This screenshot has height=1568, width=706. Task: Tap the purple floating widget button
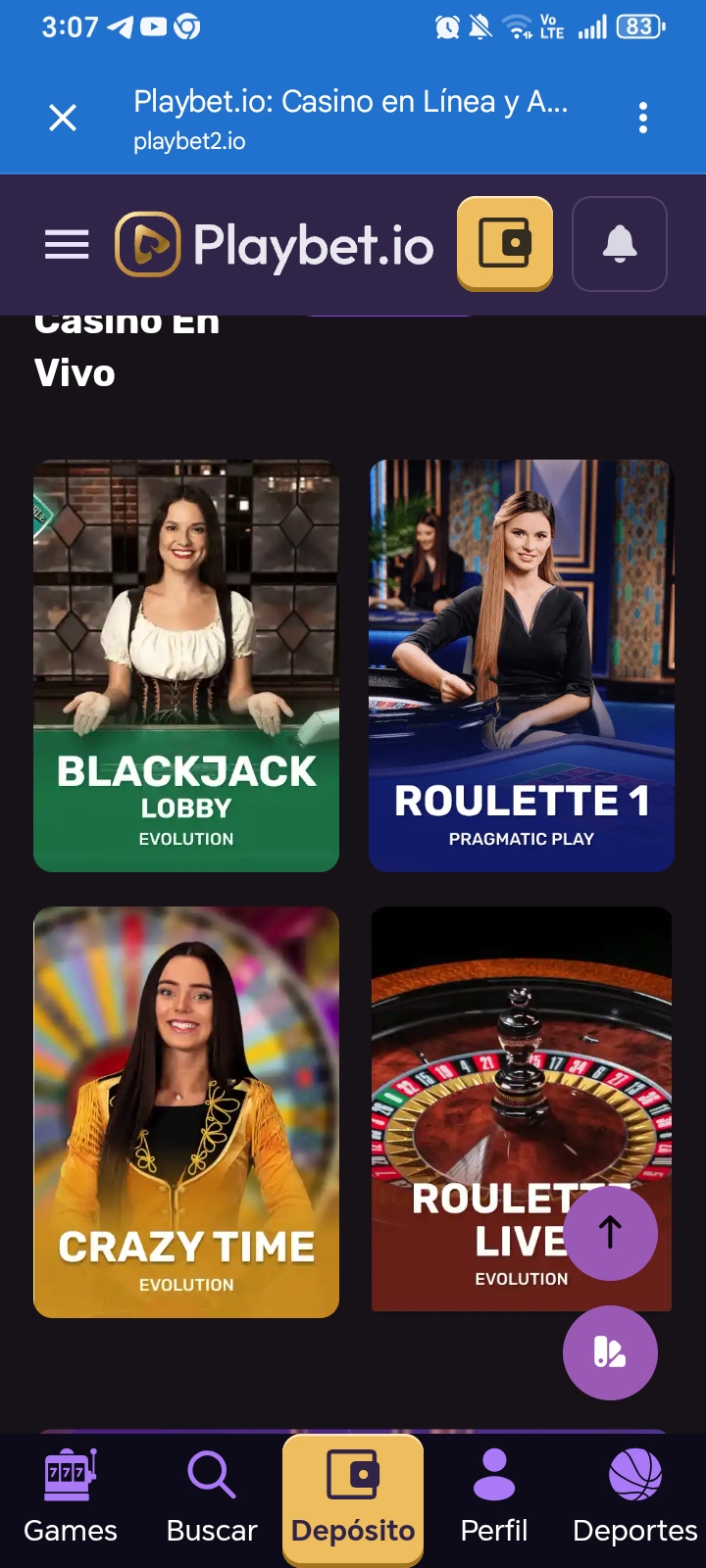610,1352
